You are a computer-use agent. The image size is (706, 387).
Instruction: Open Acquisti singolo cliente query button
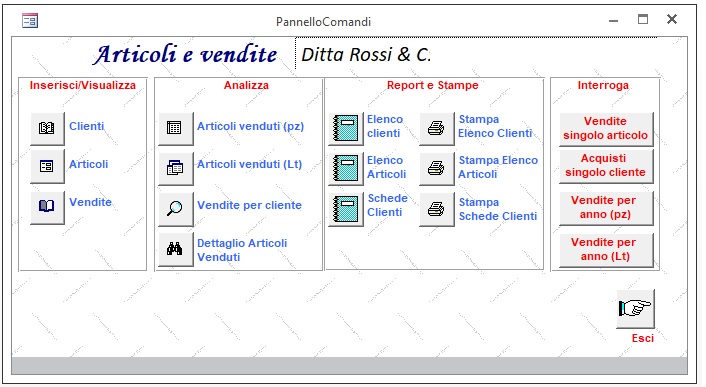[606, 166]
